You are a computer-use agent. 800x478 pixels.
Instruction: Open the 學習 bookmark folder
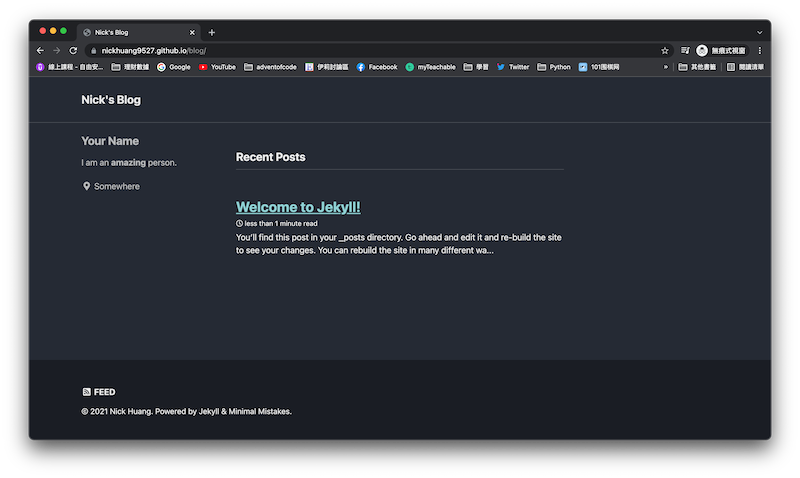pos(476,67)
